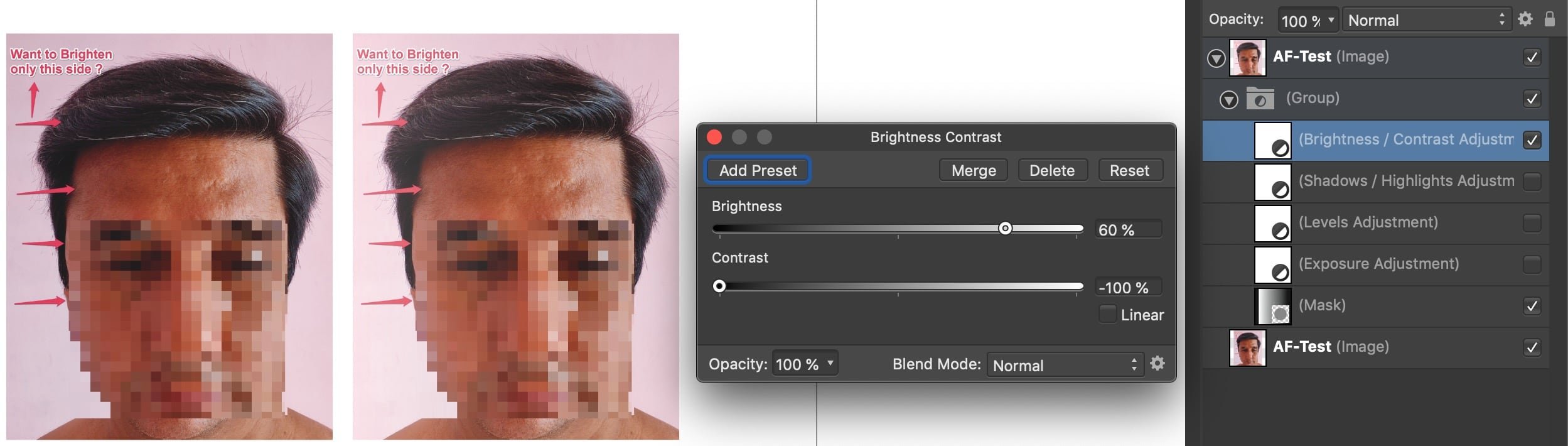The width and height of the screenshot is (1568, 446).
Task: Click the Mask layer gradient thumbnail
Action: click(1272, 306)
